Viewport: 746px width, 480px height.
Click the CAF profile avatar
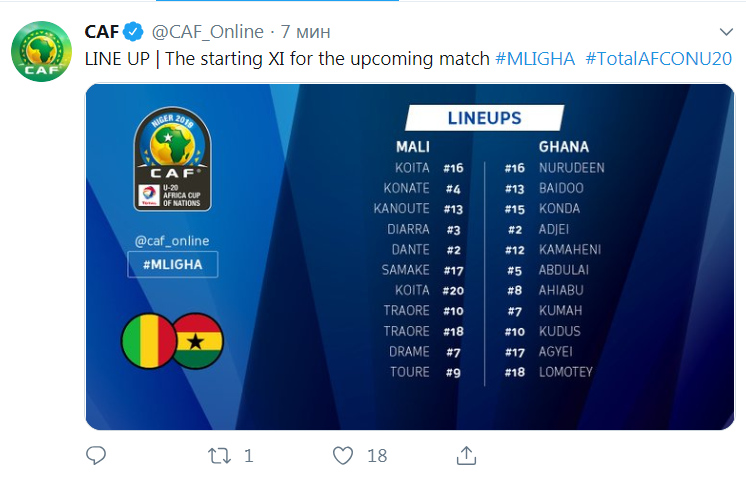click(x=41, y=51)
